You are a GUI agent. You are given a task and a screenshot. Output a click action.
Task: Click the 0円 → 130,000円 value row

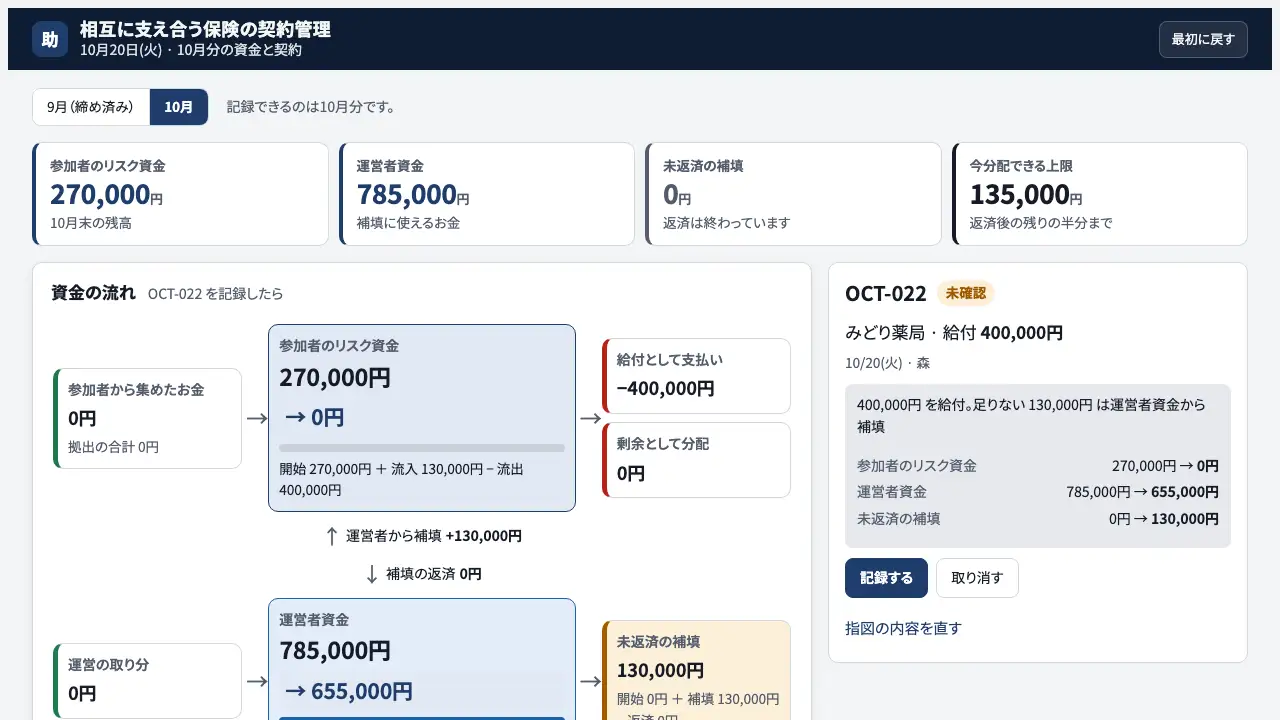(x=1038, y=518)
